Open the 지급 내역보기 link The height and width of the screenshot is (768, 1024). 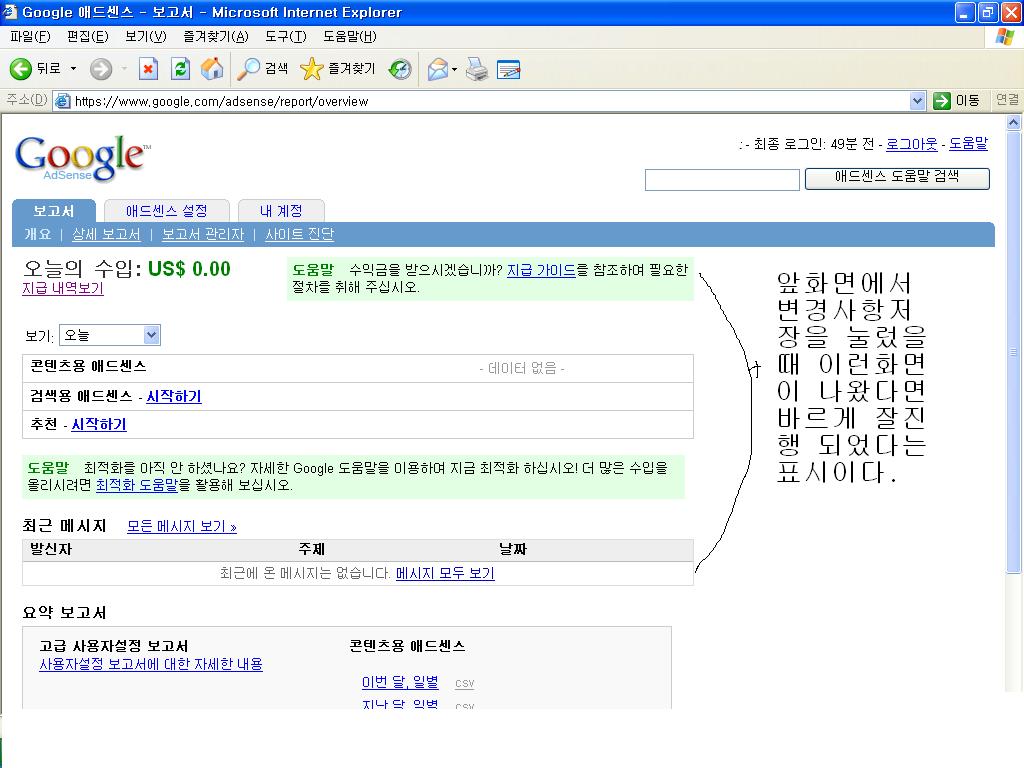pyautogui.click(x=63, y=288)
